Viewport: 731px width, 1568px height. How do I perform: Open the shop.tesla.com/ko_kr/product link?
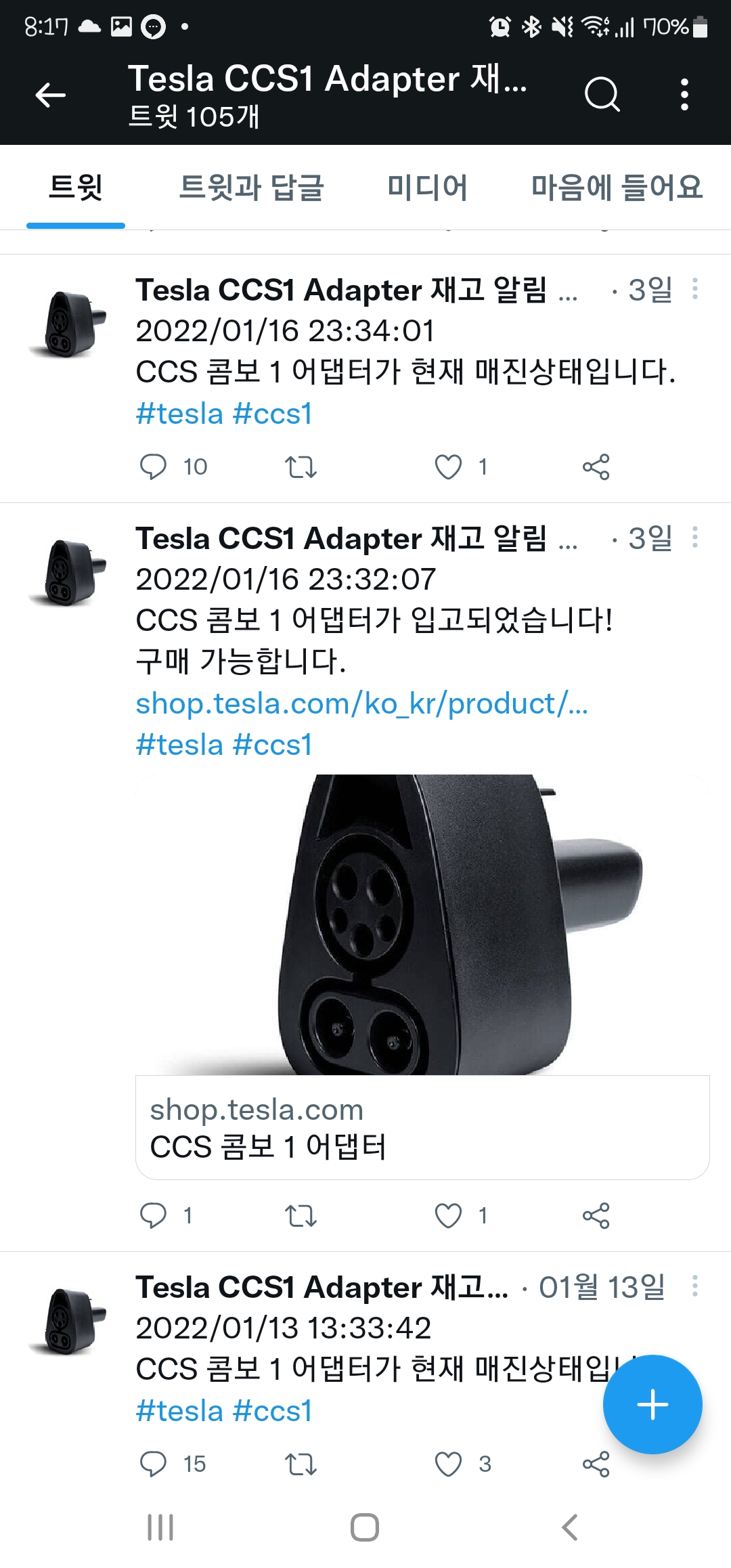(x=362, y=703)
